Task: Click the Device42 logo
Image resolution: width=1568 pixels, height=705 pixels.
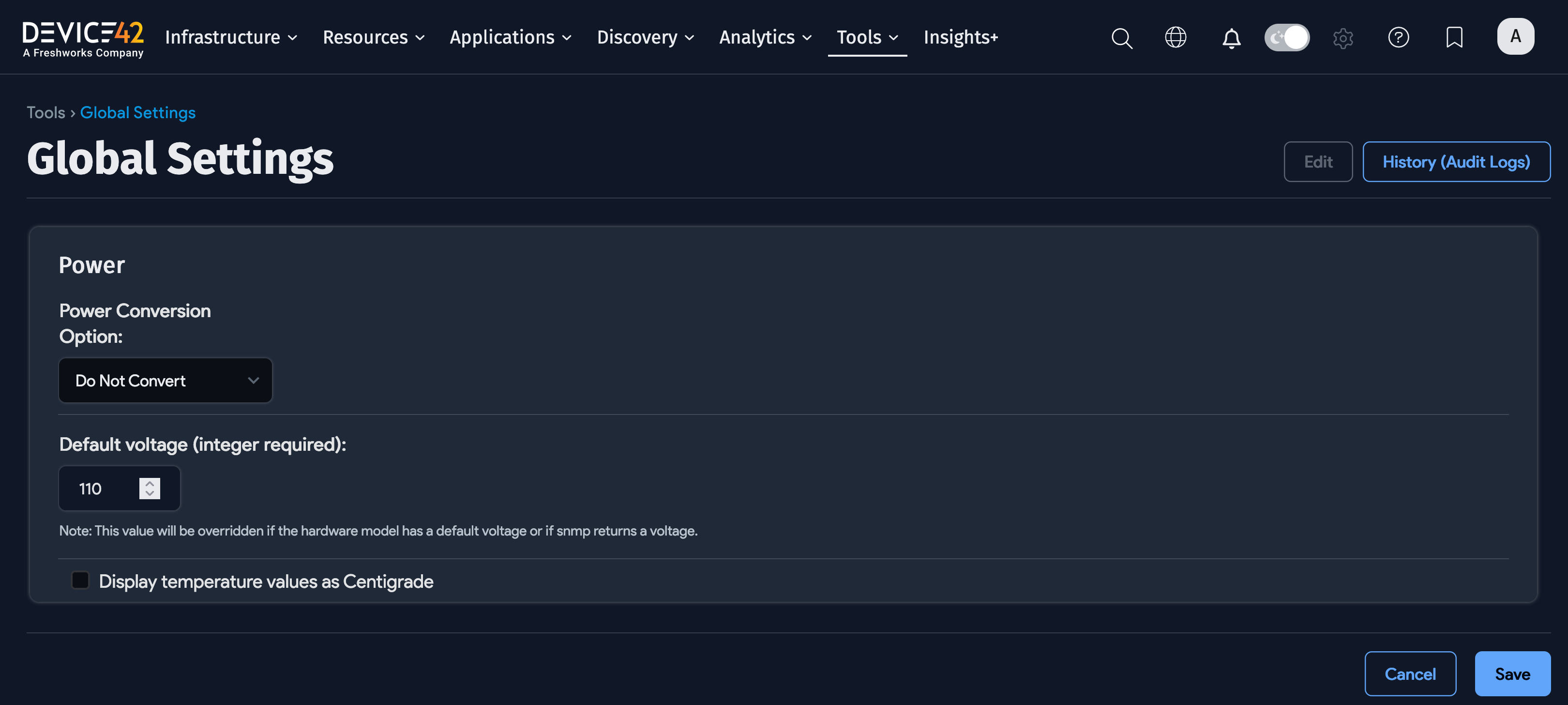Action: (x=83, y=39)
